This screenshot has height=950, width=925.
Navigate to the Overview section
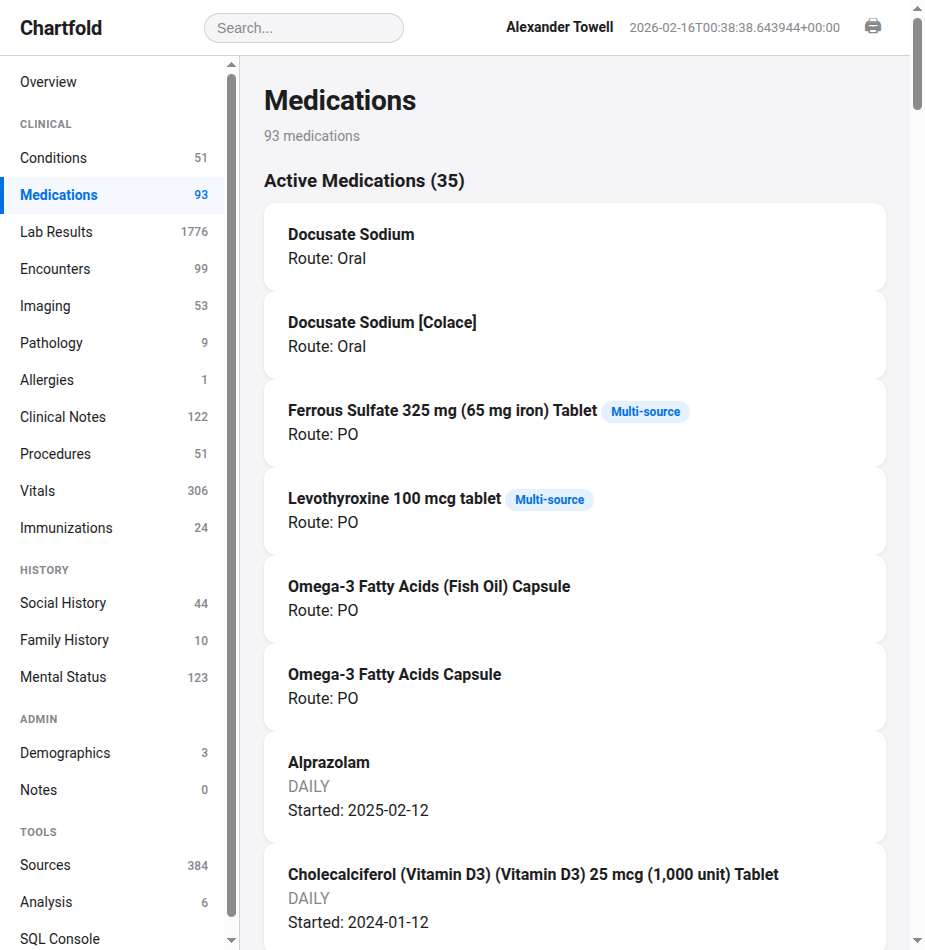tap(48, 82)
